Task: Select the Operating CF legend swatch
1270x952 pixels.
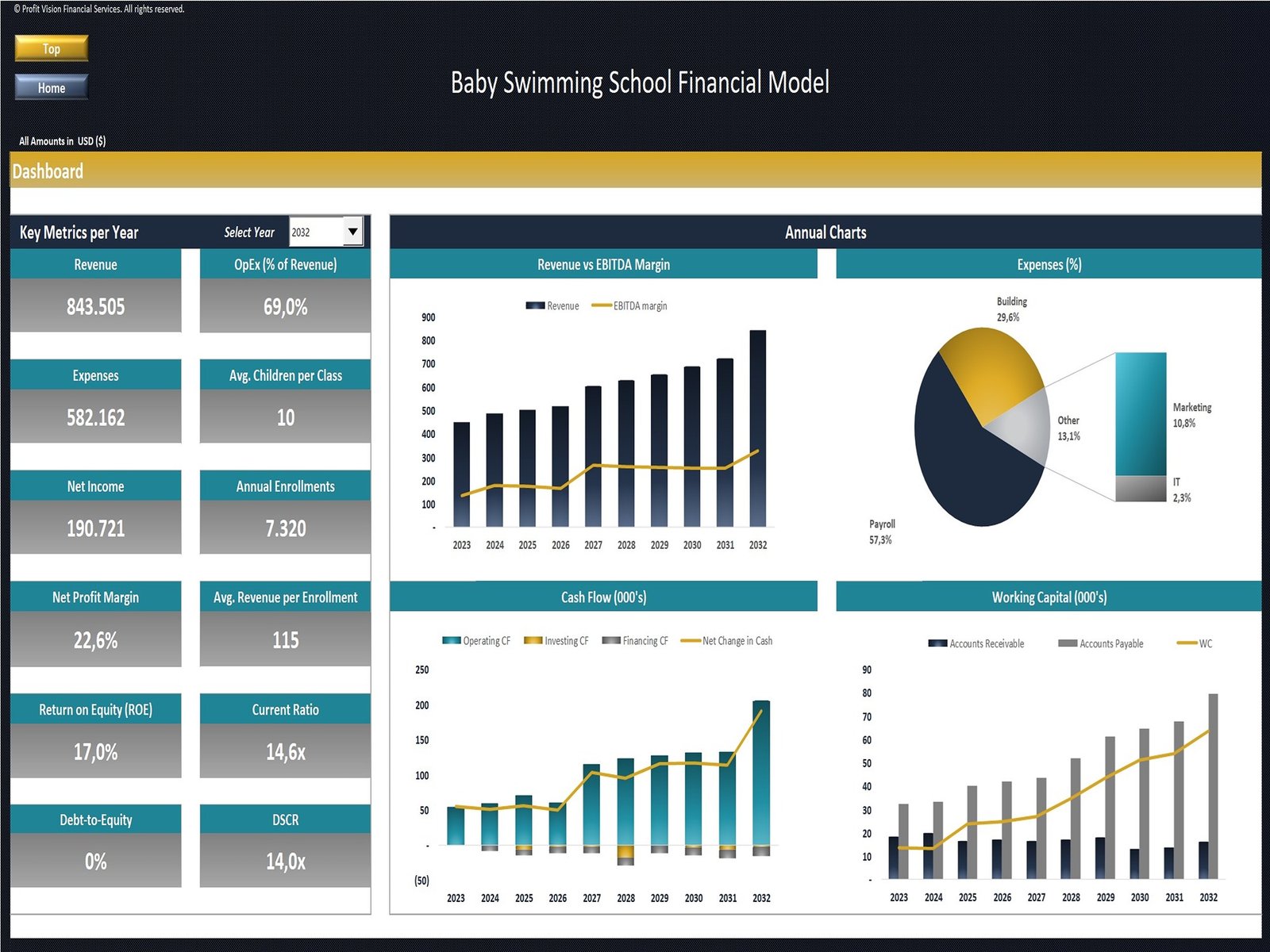Action: pyautogui.click(x=452, y=640)
